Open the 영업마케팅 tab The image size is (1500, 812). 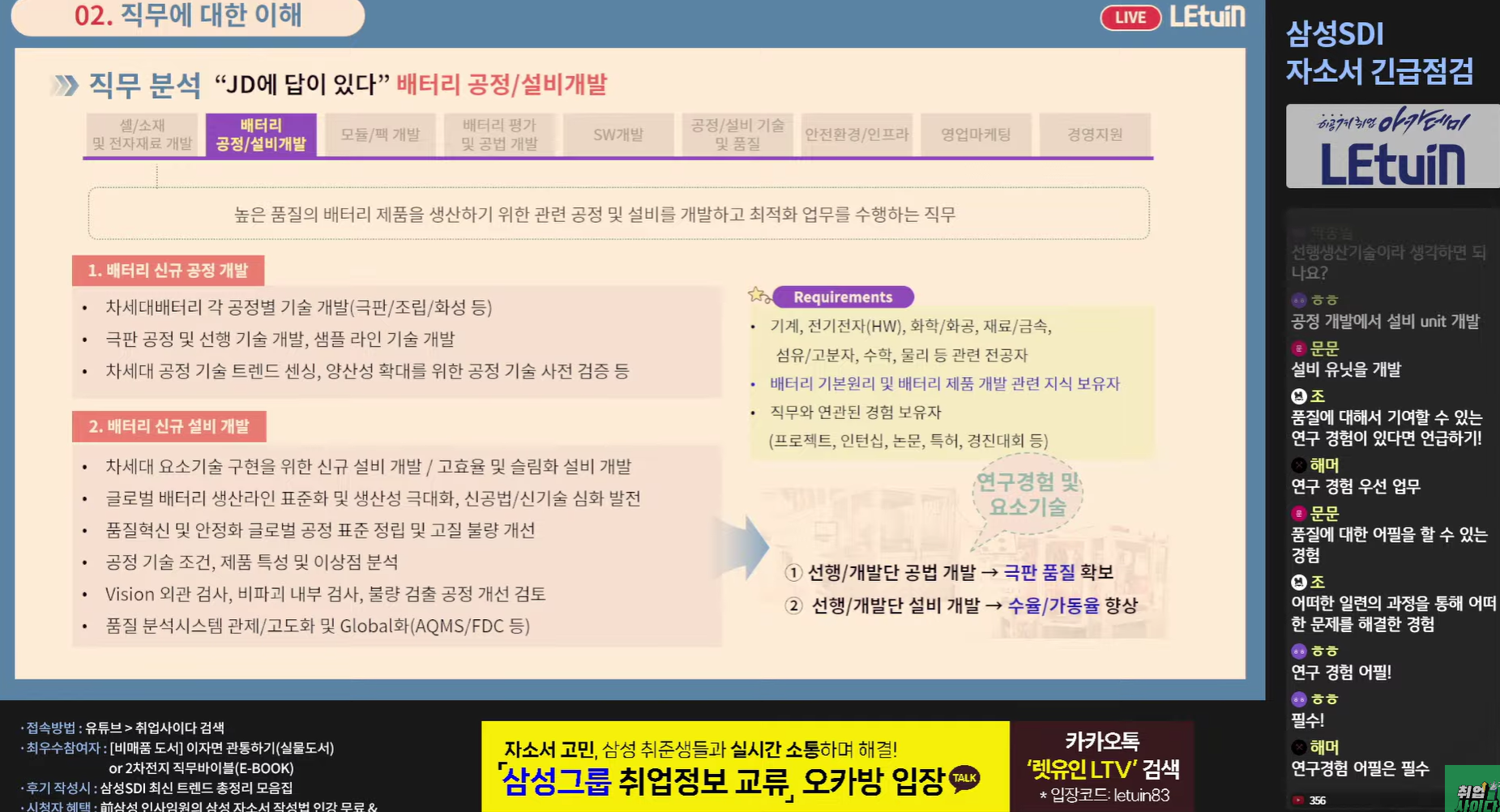[x=976, y=135]
